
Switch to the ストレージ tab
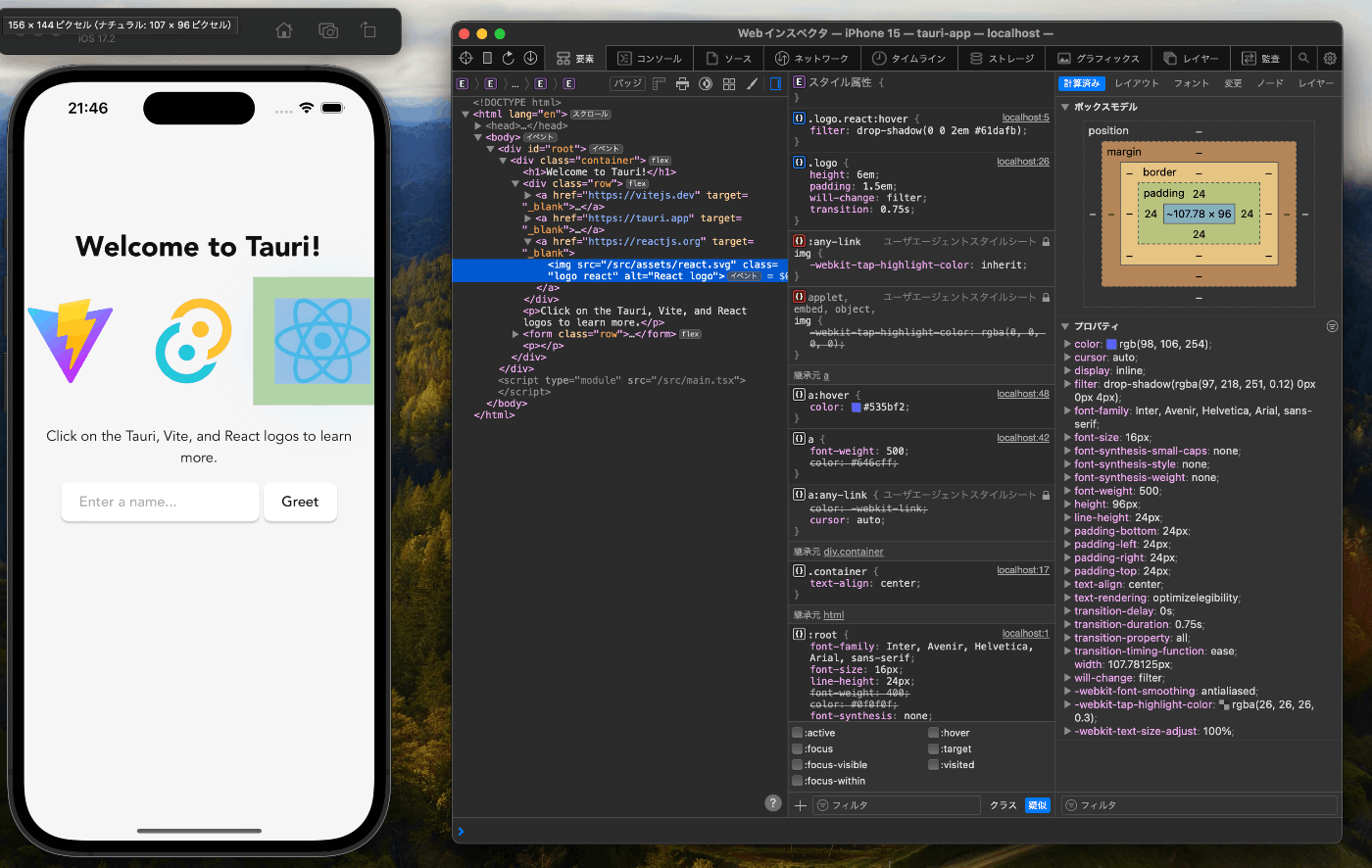tap(1003, 59)
